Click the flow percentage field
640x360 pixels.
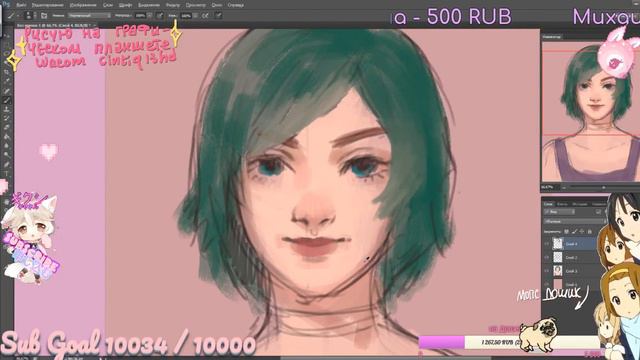pyautogui.click(x=186, y=16)
